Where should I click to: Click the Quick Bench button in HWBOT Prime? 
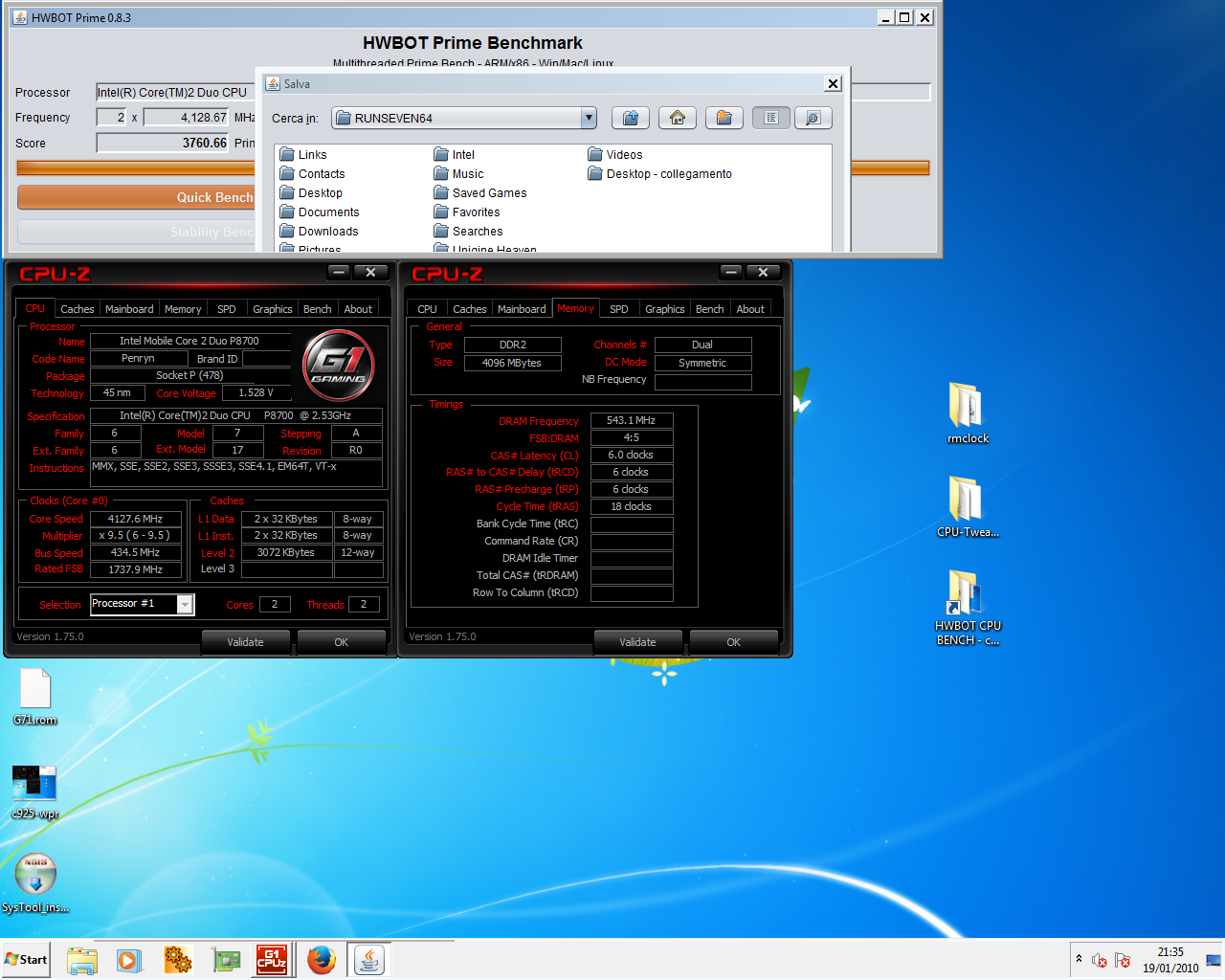coord(136,197)
